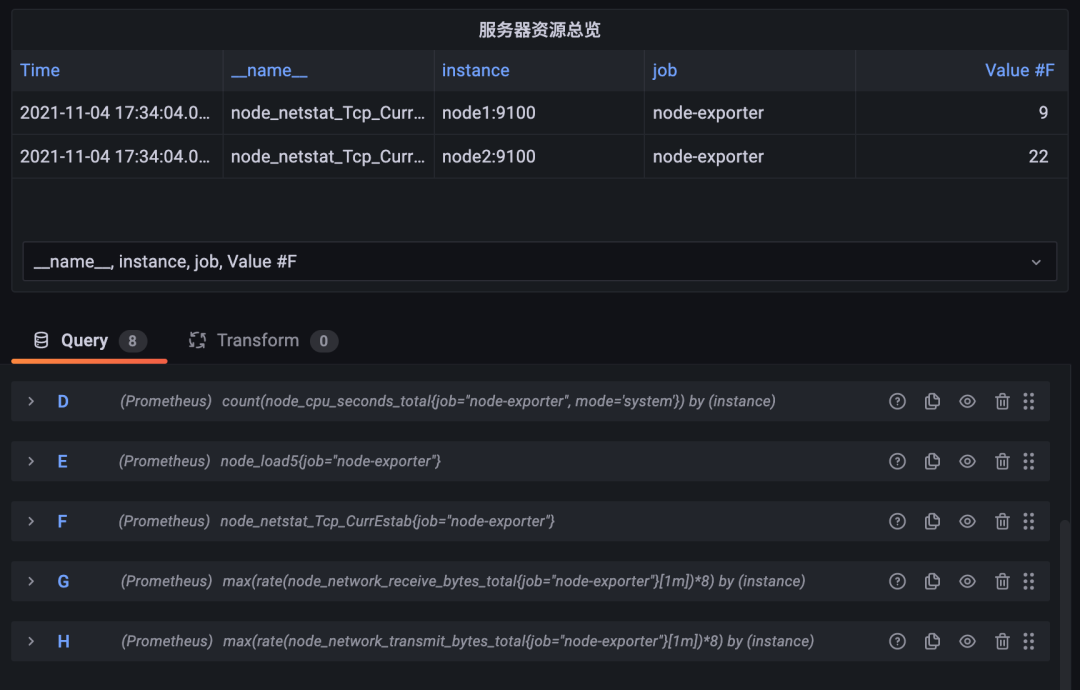Screen dimensions: 1080x690
Task: Duplicate query E
Action: (x=932, y=461)
